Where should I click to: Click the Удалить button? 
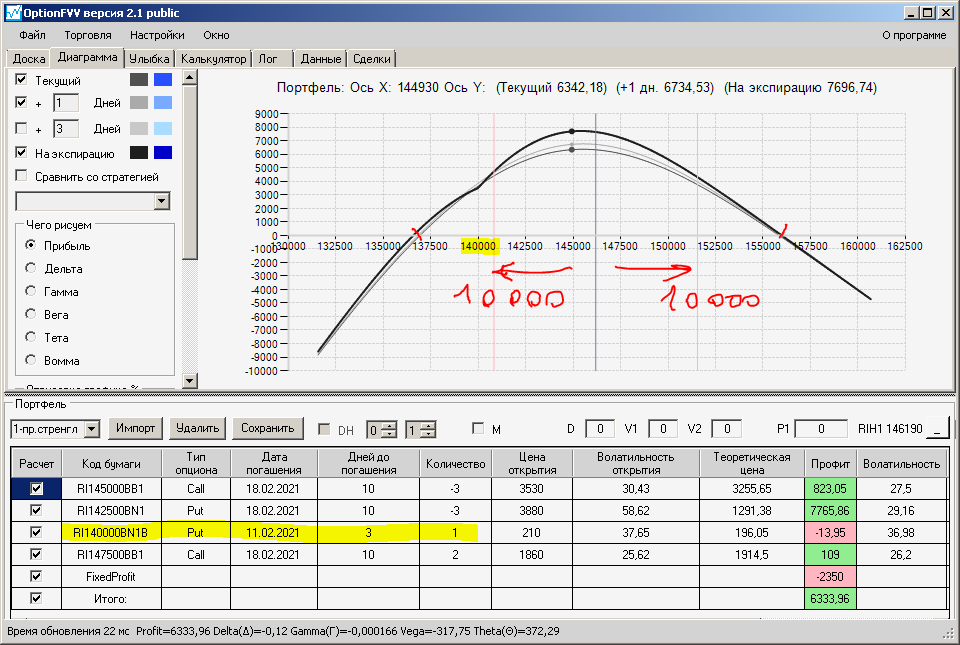pyautogui.click(x=197, y=429)
